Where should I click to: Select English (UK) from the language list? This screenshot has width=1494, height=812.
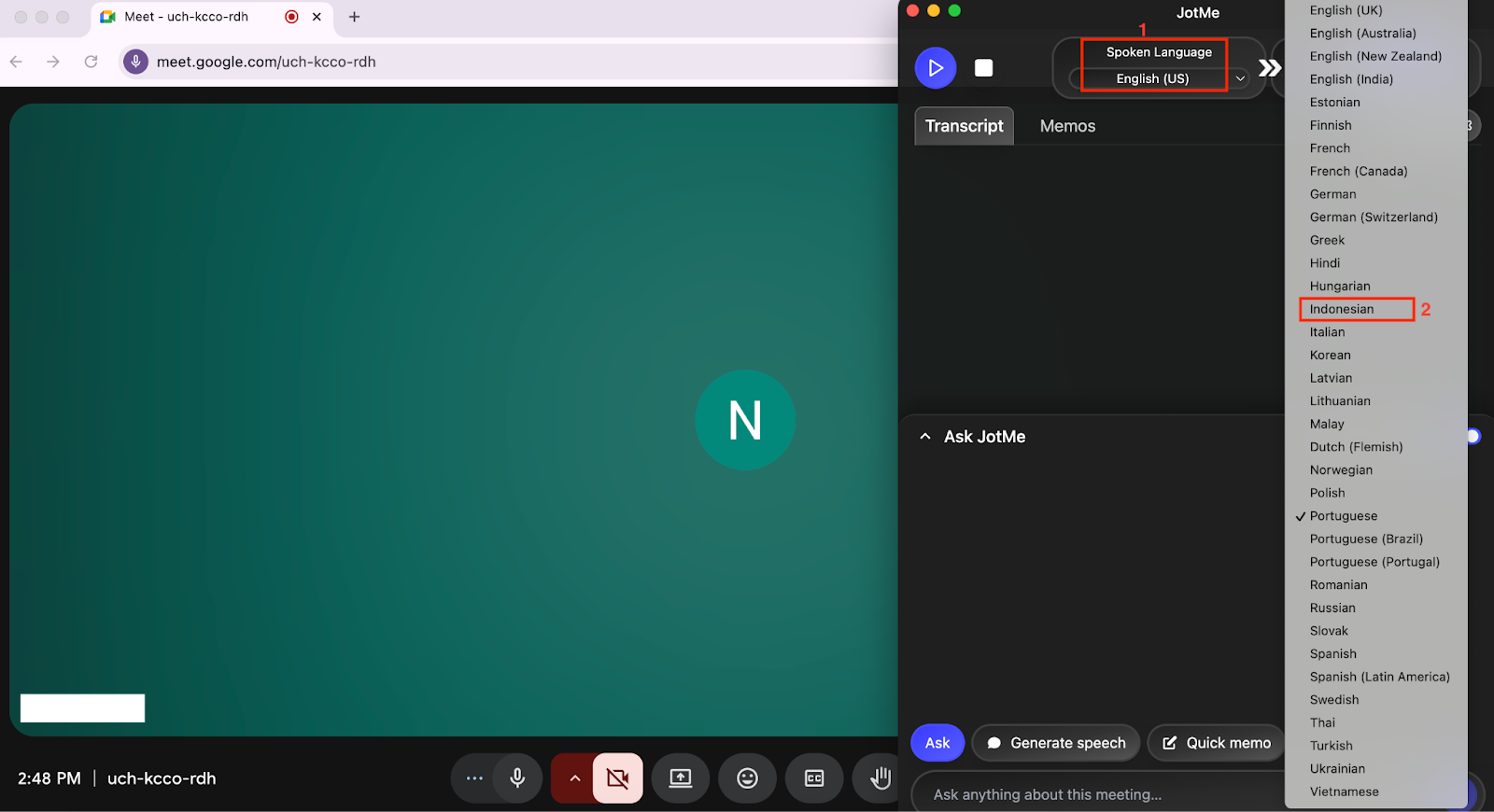click(x=1346, y=10)
